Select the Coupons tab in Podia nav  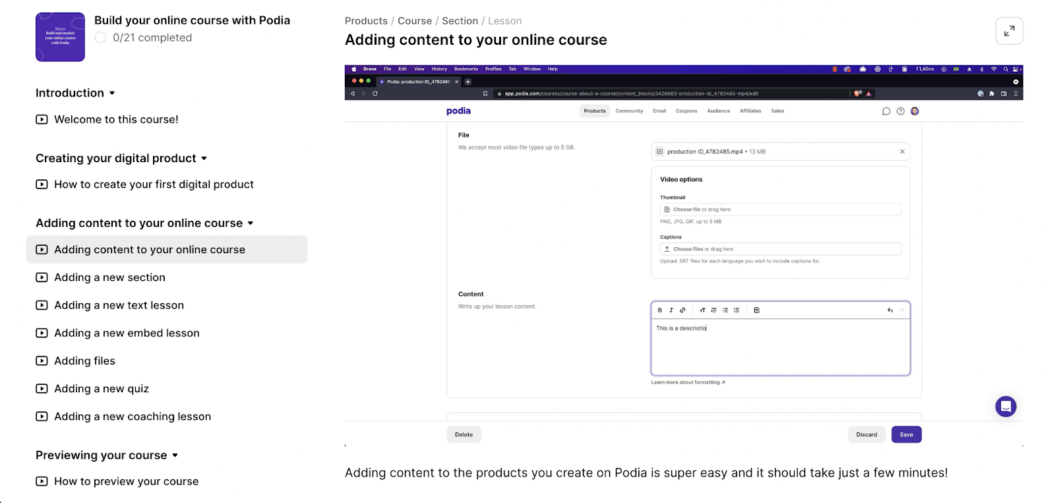686,111
